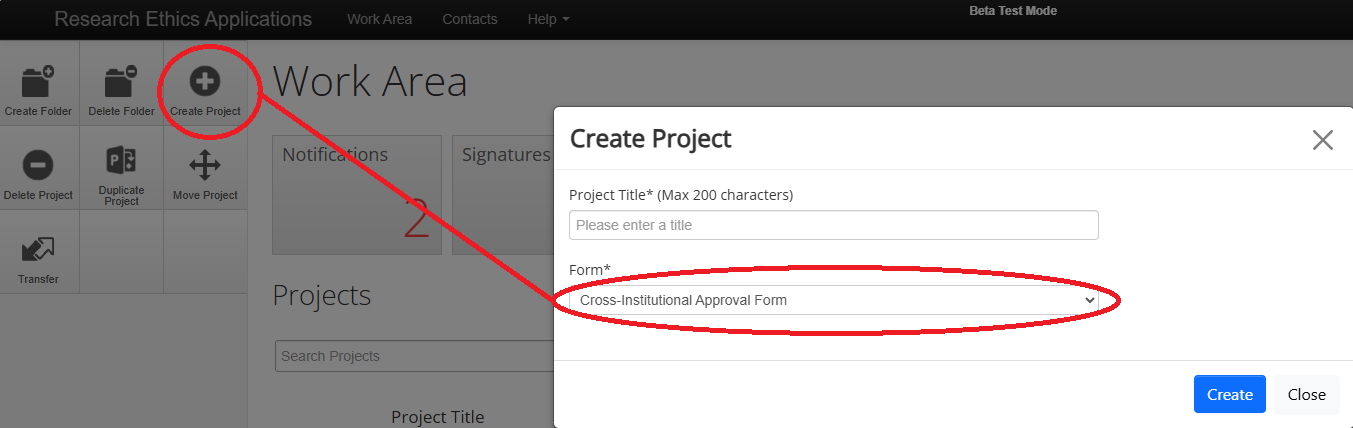Open the Form dropdown selector

pos(833,300)
